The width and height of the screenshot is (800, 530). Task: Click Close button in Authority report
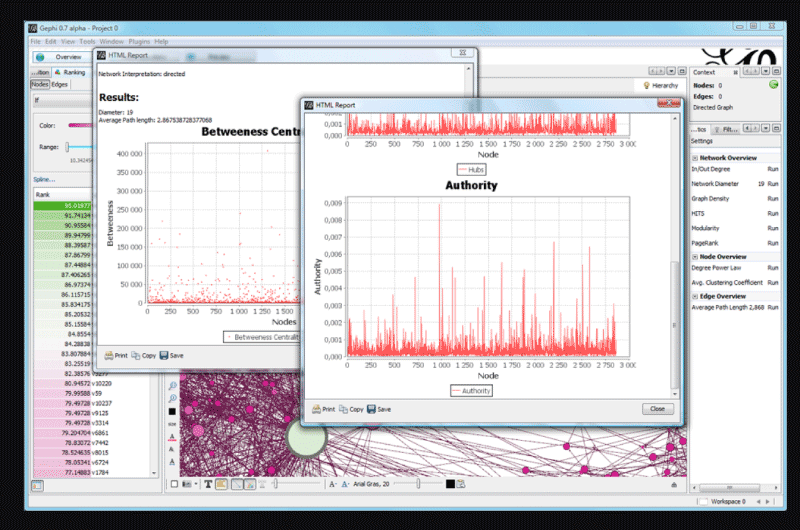click(658, 409)
